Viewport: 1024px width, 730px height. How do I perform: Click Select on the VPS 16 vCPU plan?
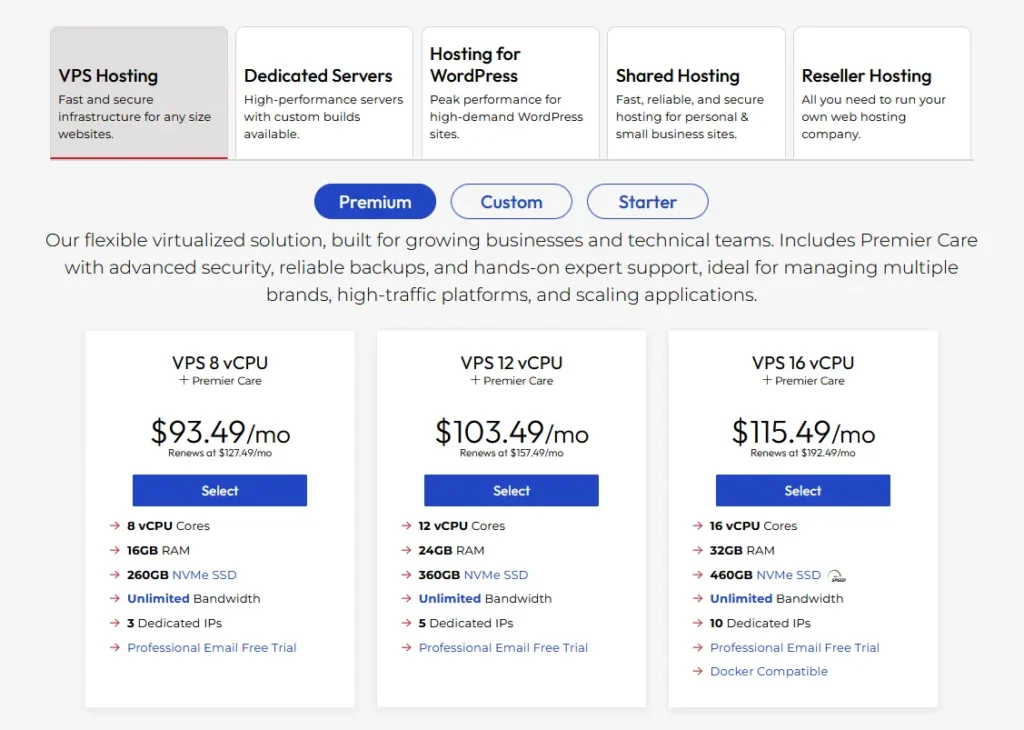click(802, 490)
